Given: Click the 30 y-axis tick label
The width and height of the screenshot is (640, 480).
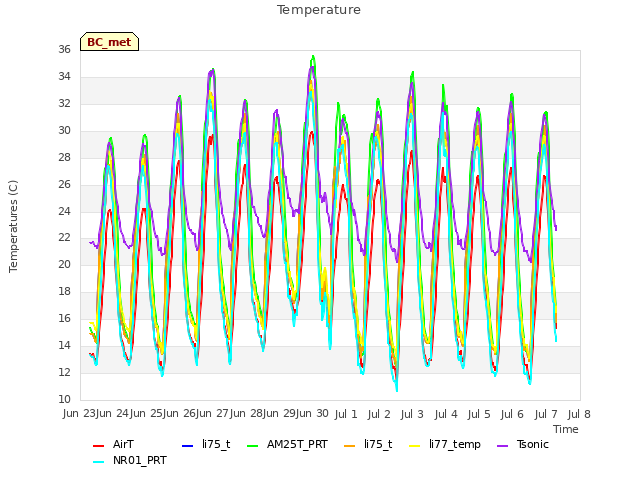Looking at the screenshot, I should click(x=64, y=130).
